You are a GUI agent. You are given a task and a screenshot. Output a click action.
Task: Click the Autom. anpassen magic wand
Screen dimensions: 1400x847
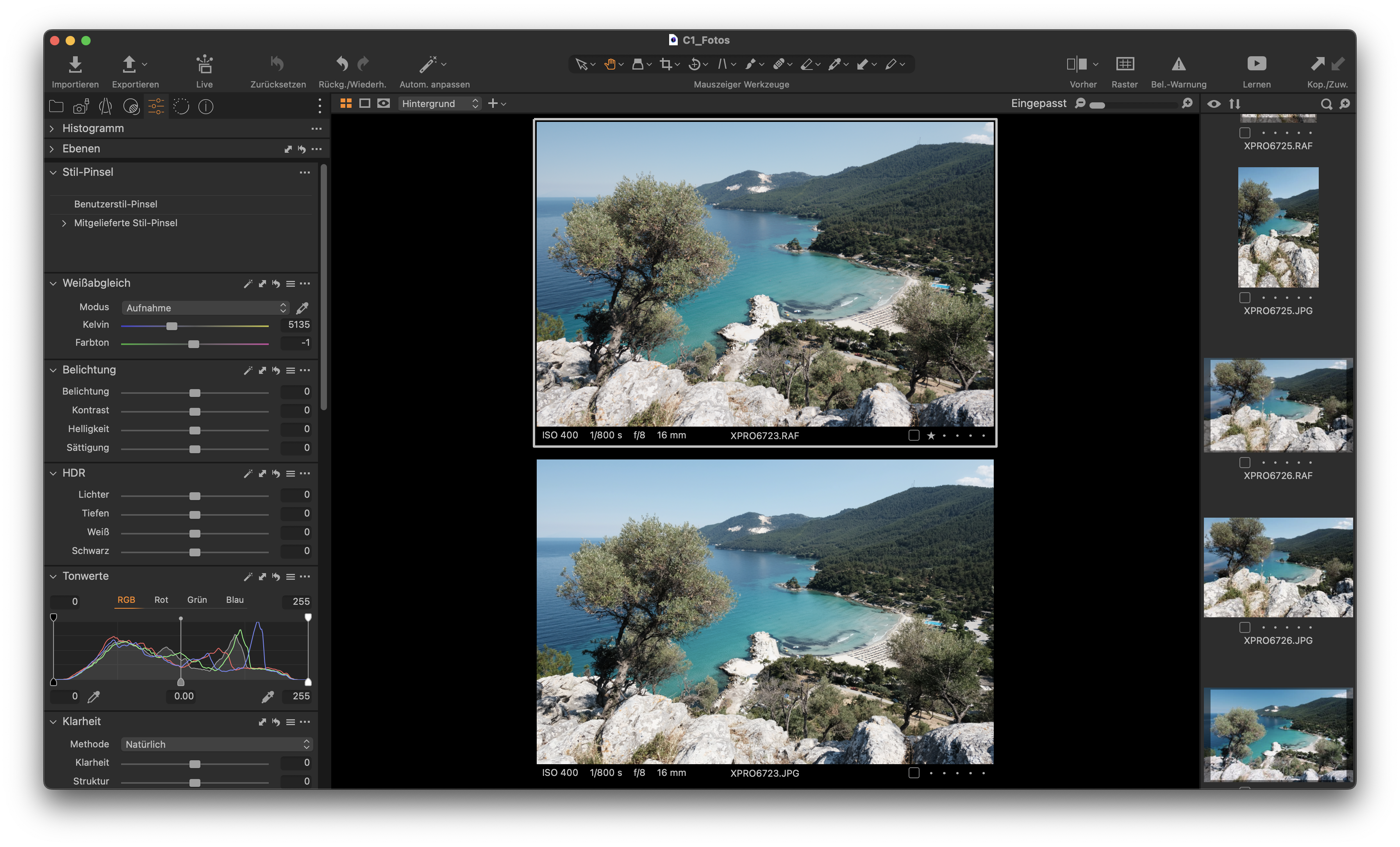428,64
